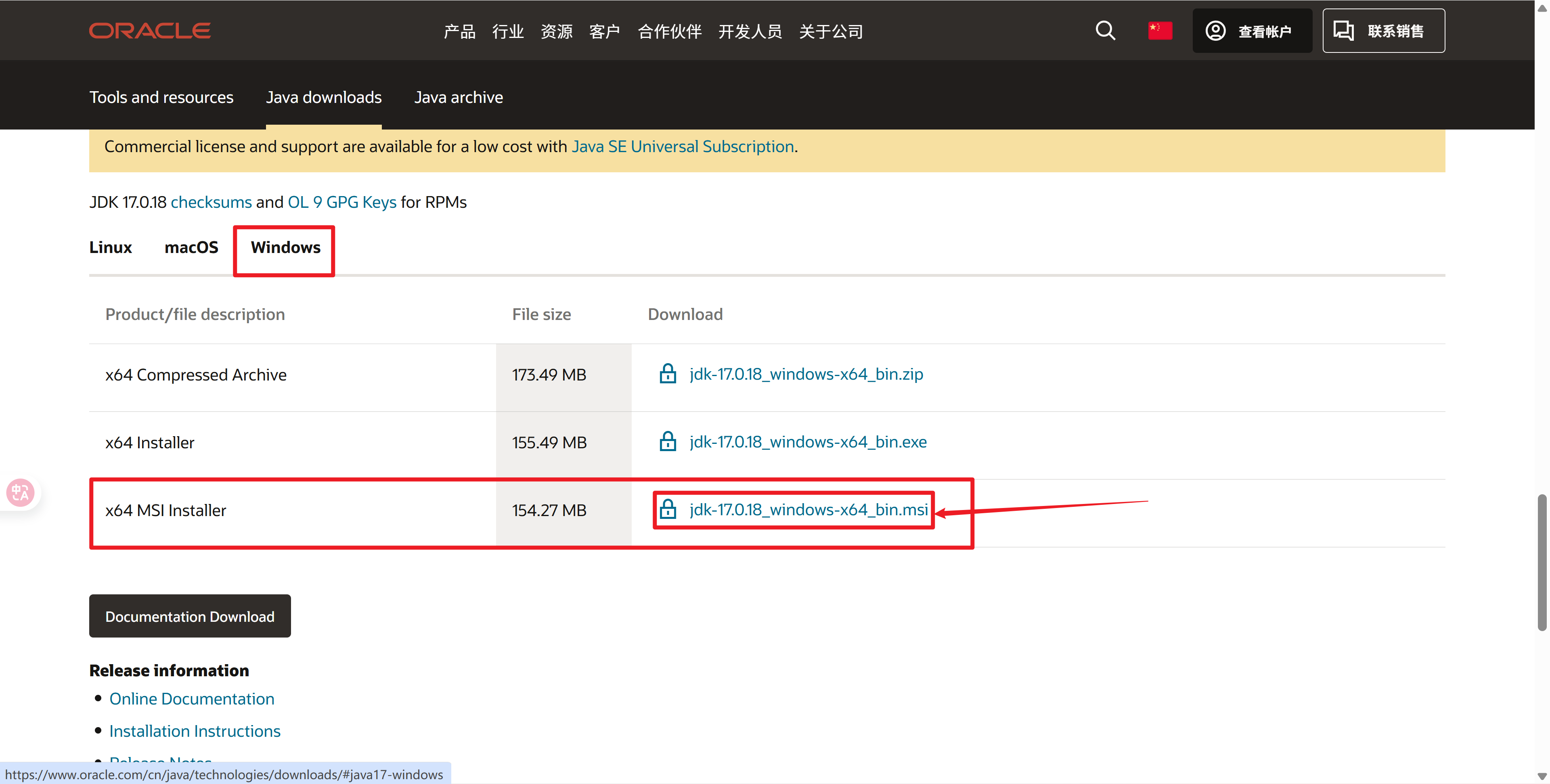This screenshot has height=784, width=1550.
Task: Click the lock icon beside the .exe download
Action: click(x=667, y=442)
